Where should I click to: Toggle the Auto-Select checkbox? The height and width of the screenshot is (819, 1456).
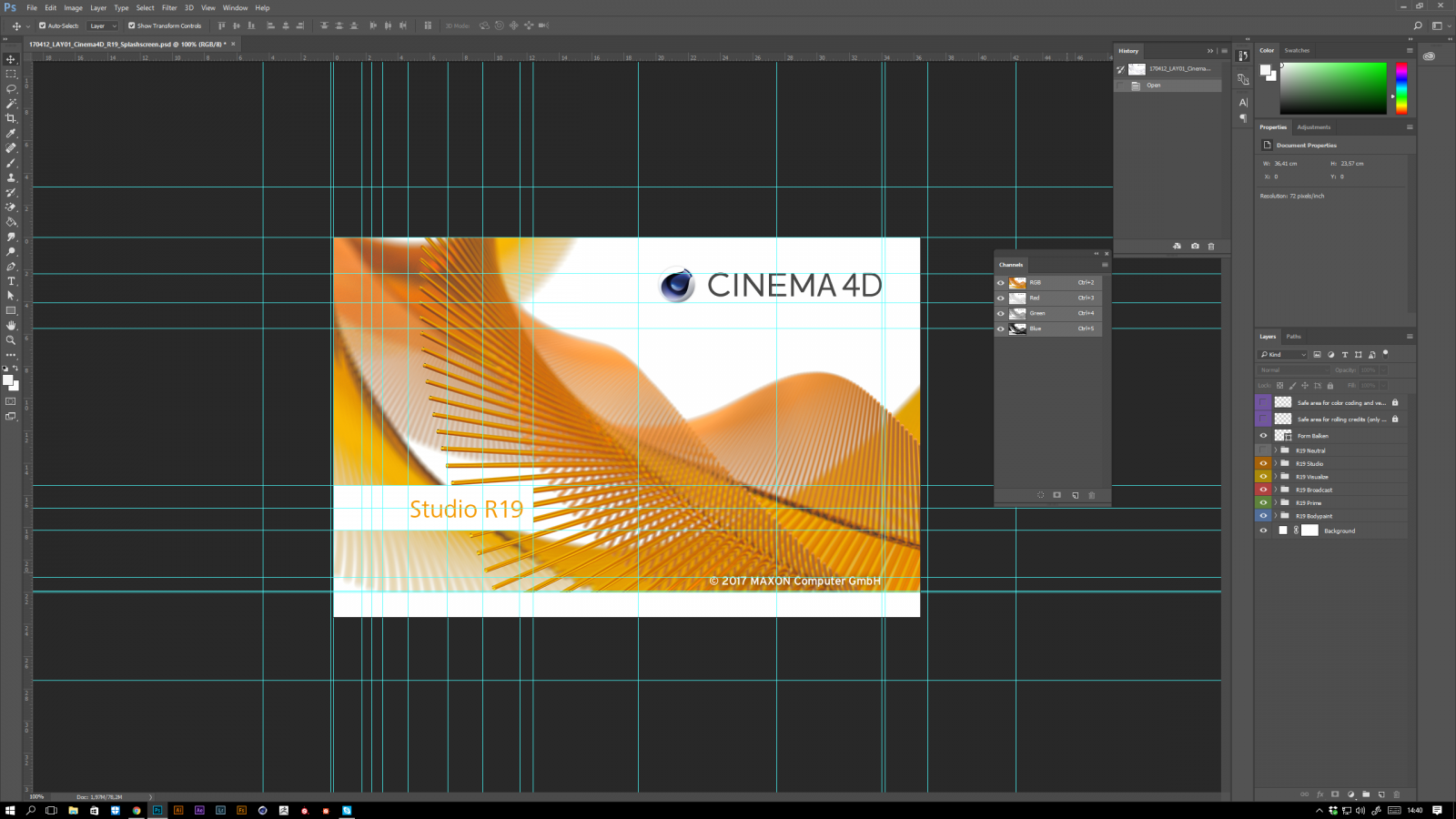tap(42, 25)
